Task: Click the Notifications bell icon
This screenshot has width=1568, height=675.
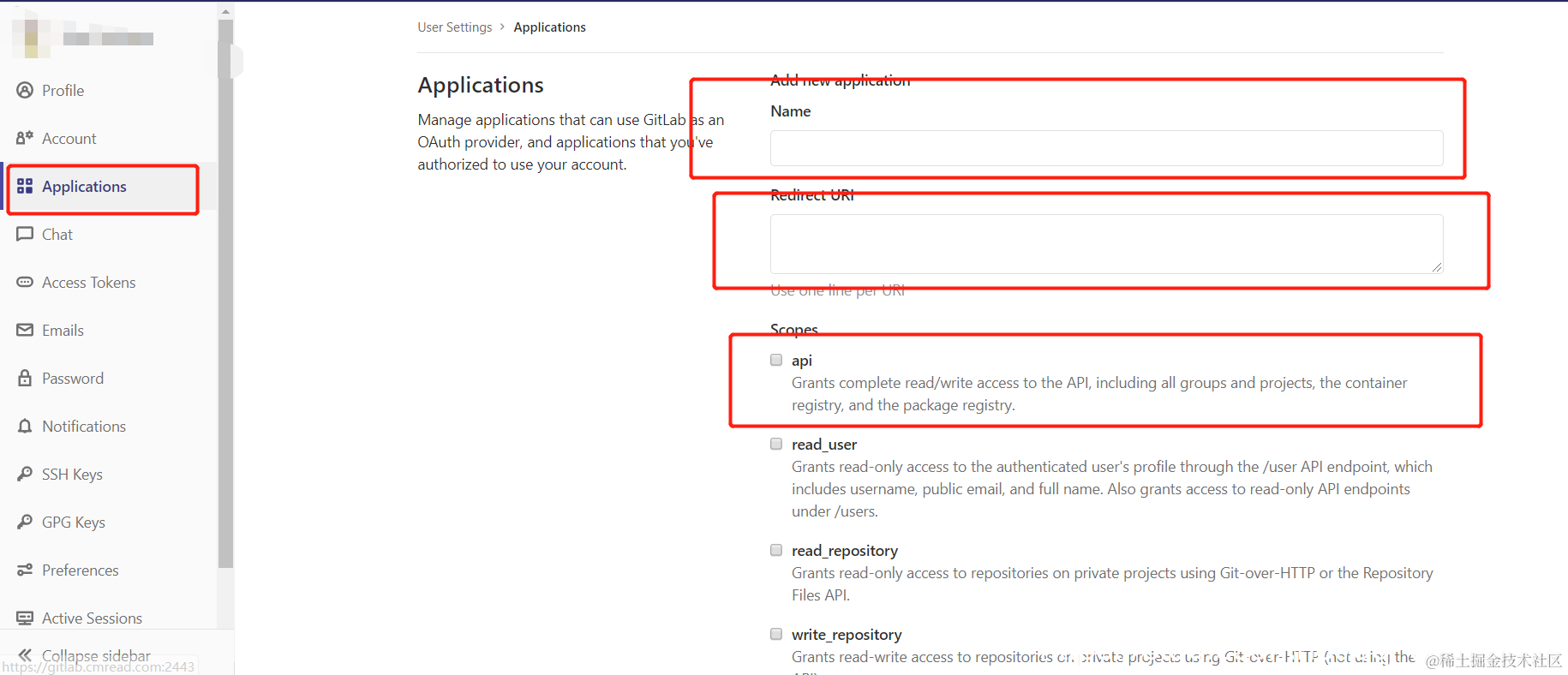Action: coord(25,426)
